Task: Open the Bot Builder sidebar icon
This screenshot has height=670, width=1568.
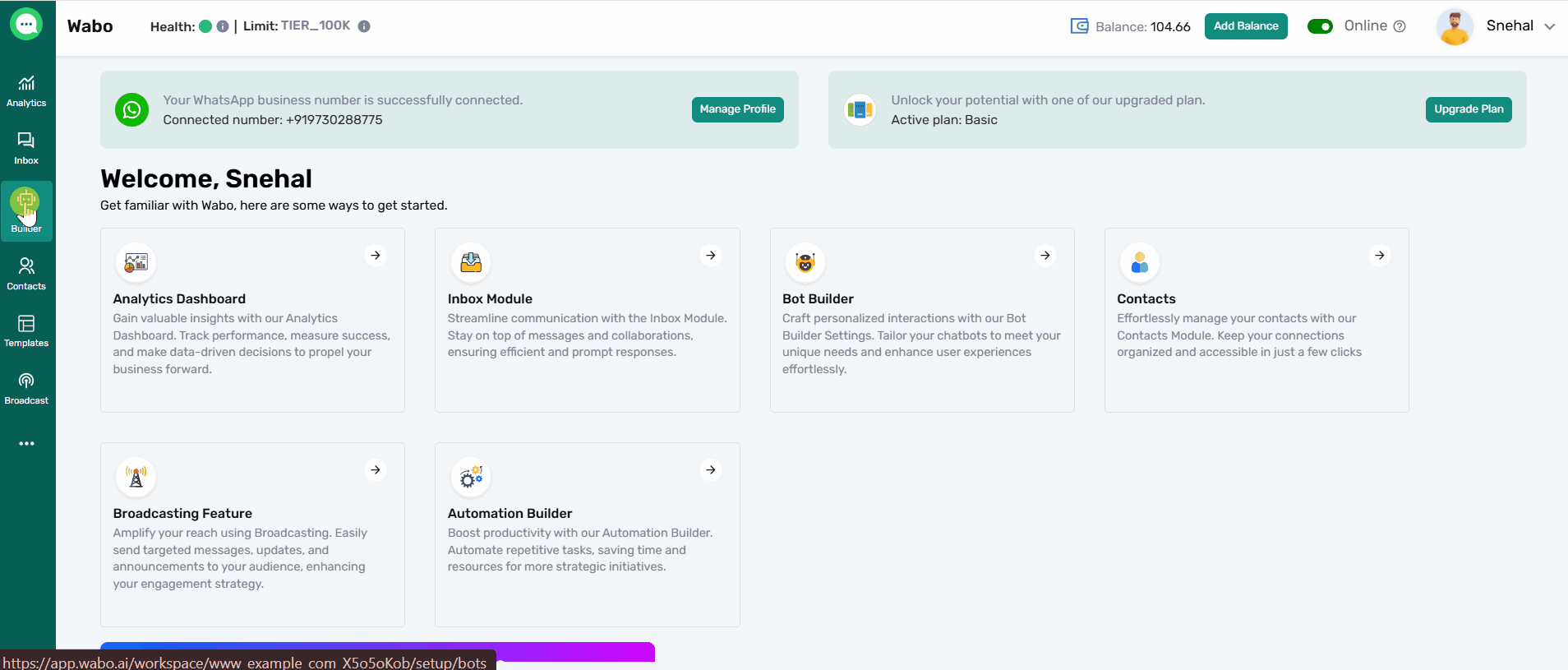Action: tap(26, 210)
